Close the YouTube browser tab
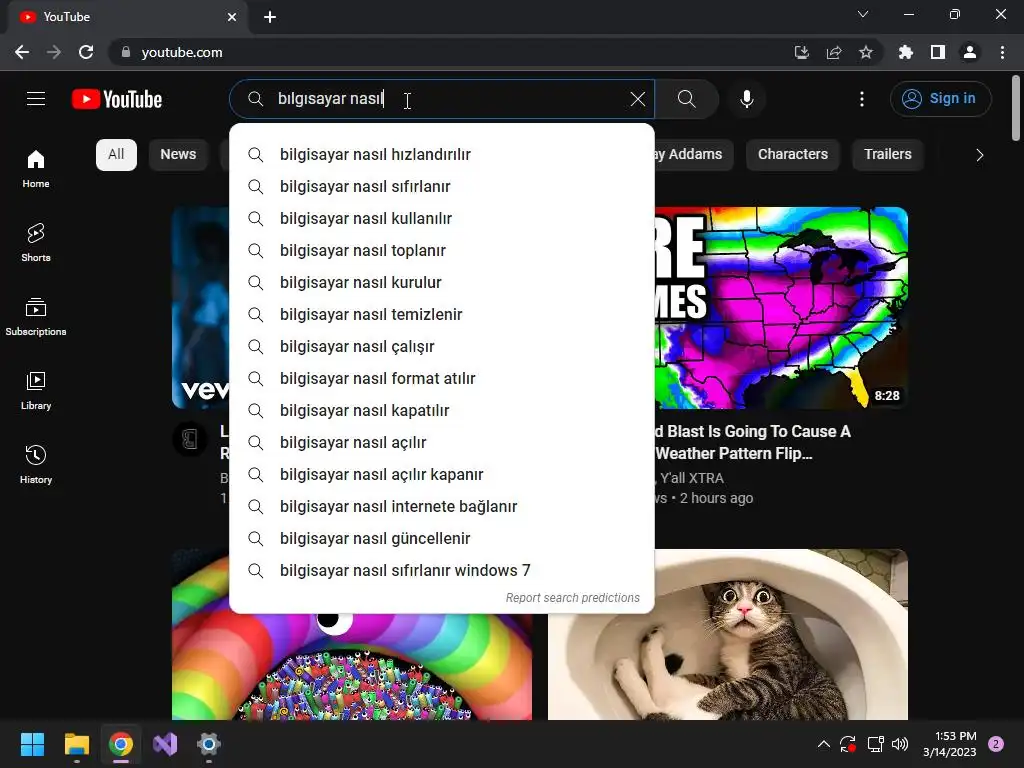Screen dimensions: 1024x768 (232, 17)
